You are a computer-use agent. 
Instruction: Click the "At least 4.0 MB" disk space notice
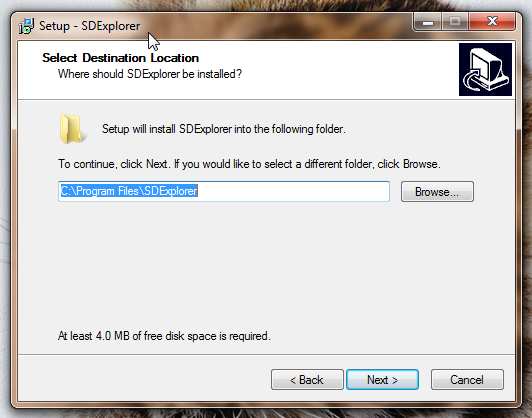164,336
